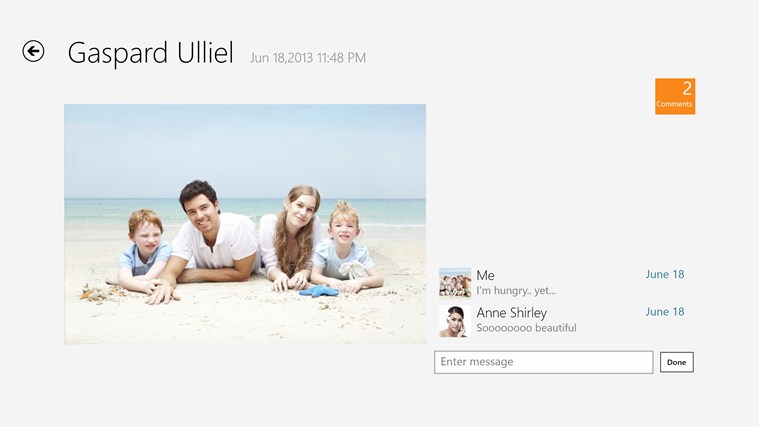The image size is (759, 427).
Task: Click the Jun 18, 2013 11:48 PM timestamp
Action: [308, 58]
